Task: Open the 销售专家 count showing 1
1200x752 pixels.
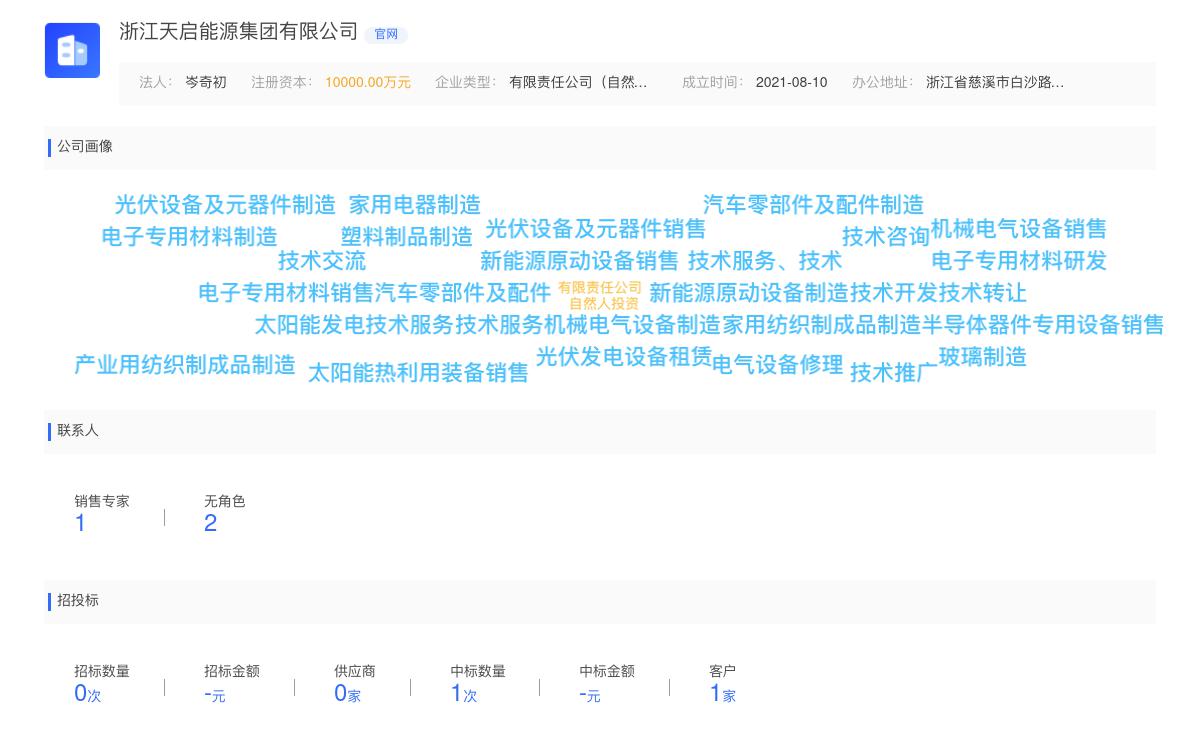Action: [x=80, y=522]
